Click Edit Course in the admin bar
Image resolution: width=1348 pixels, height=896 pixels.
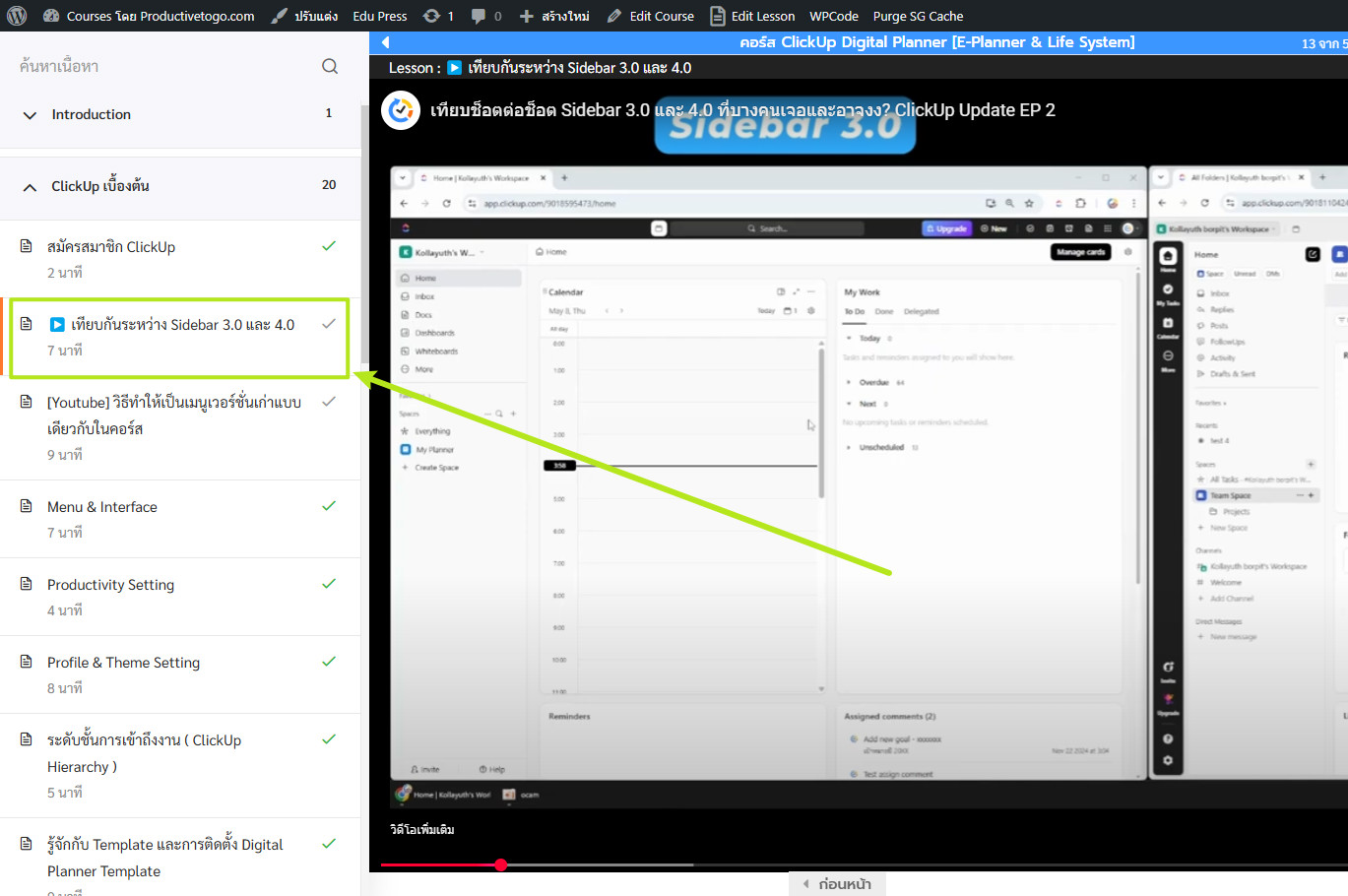point(662,16)
